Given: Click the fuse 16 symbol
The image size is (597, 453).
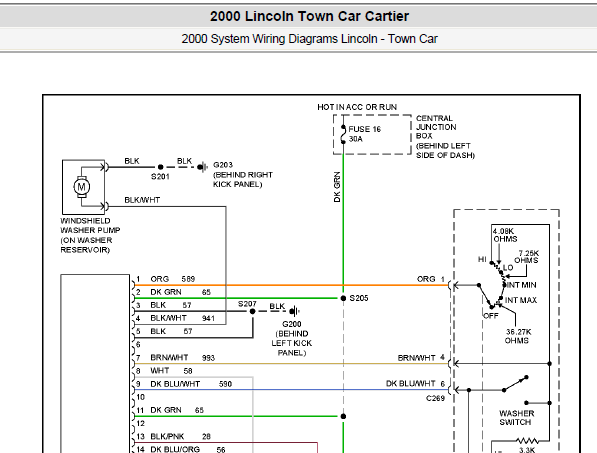Looking at the screenshot, I should tap(343, 134).
